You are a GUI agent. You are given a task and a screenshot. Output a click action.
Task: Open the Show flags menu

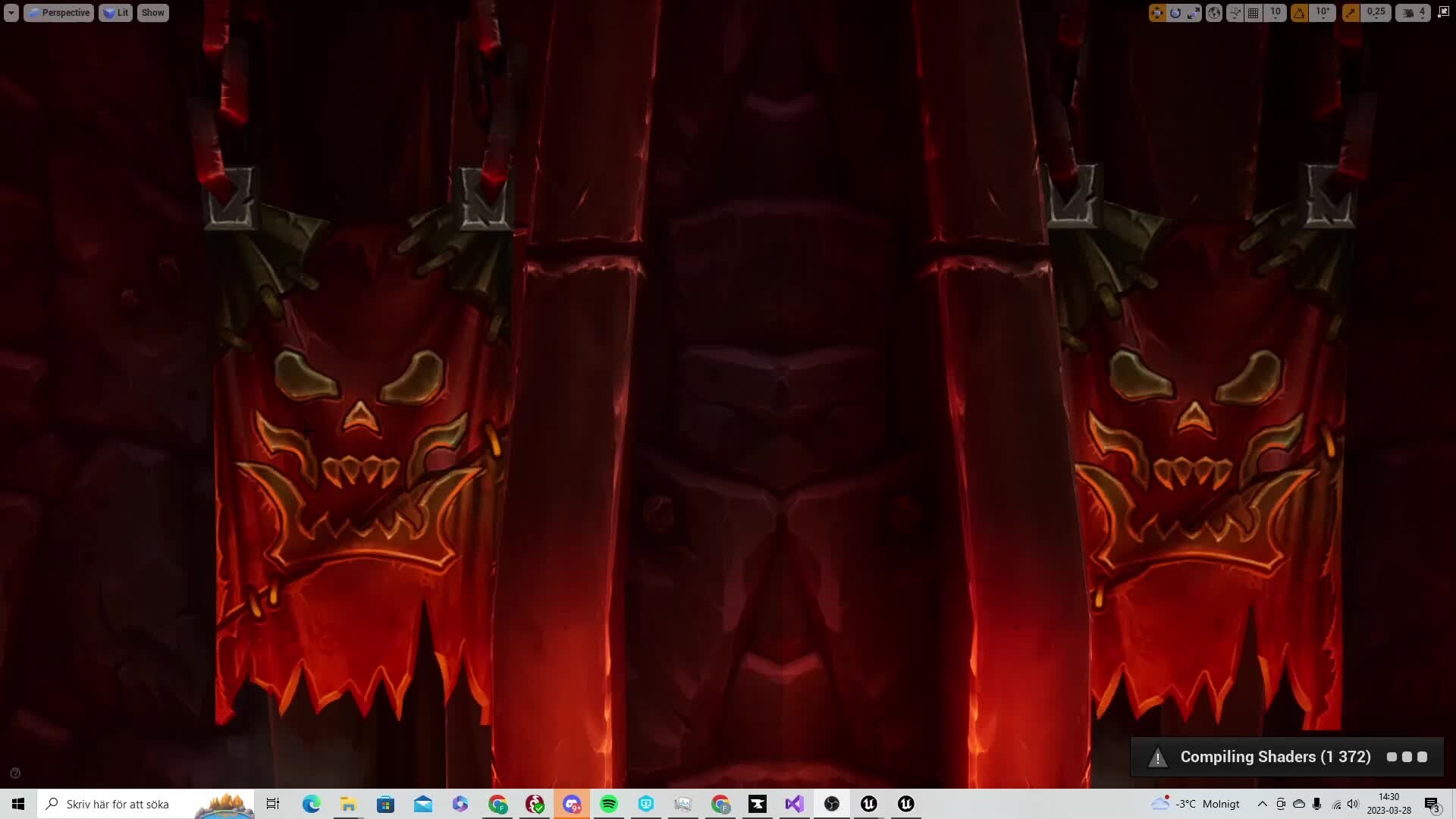152,13
